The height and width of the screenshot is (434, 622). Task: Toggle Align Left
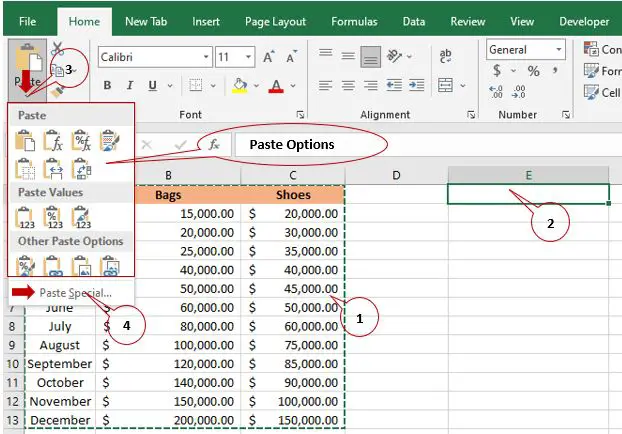coord(326,85)
